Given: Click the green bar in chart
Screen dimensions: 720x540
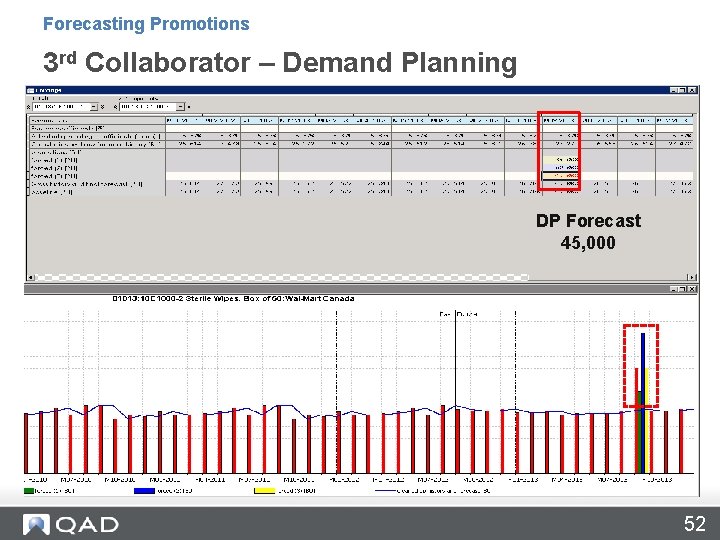Looking at the screenshot, I should 639,432.
